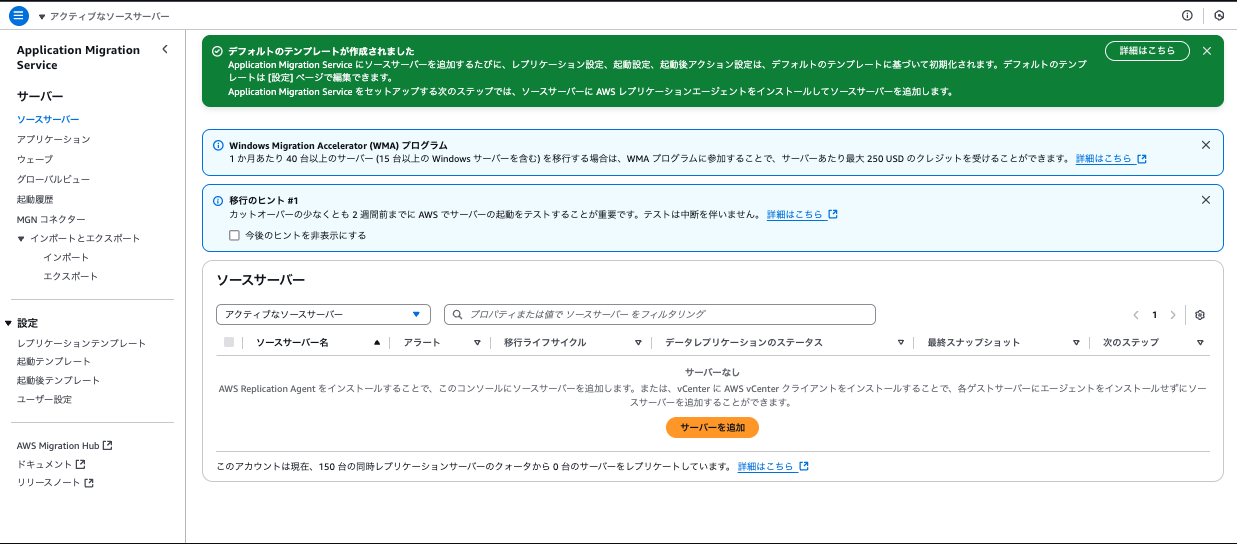Open アクティブなソースサーバー dropdown
1237x544 pixels.
click(x=323, y=314)
